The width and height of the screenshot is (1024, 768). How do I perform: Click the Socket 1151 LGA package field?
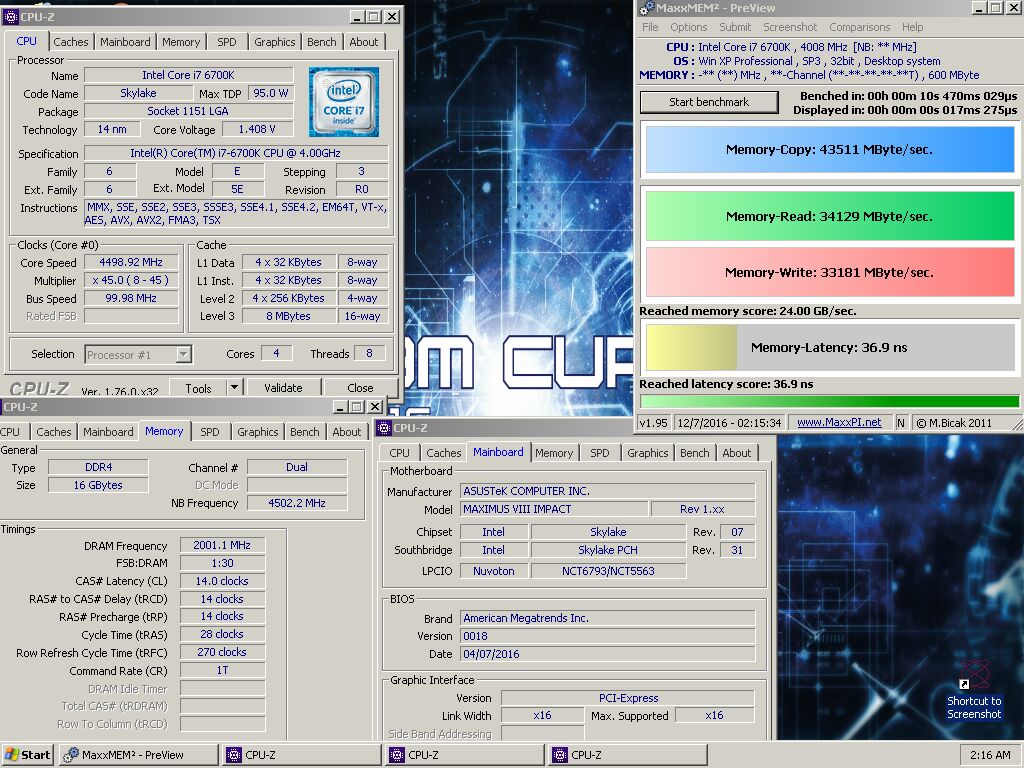coord(188,111)
